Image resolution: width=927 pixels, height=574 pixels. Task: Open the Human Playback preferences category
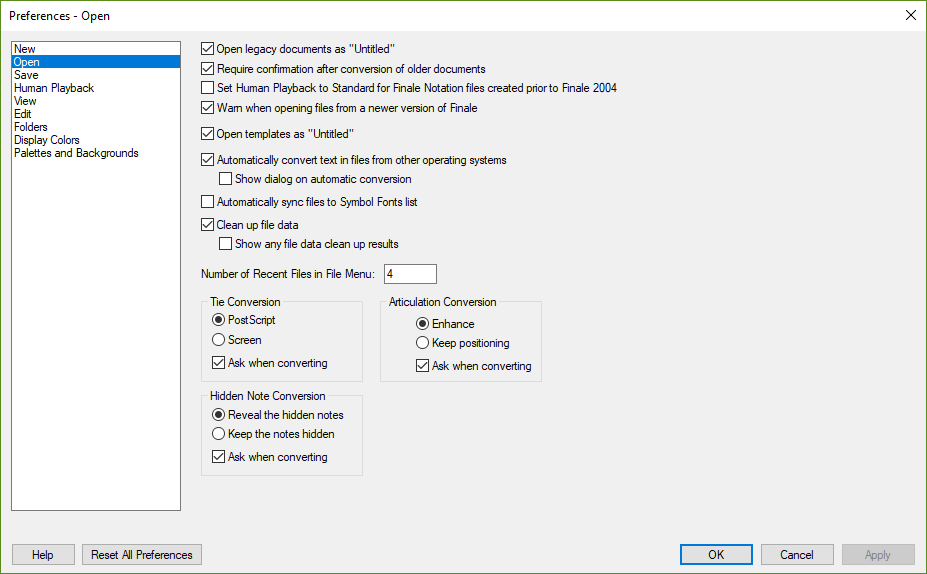click(x=54, y=88)
